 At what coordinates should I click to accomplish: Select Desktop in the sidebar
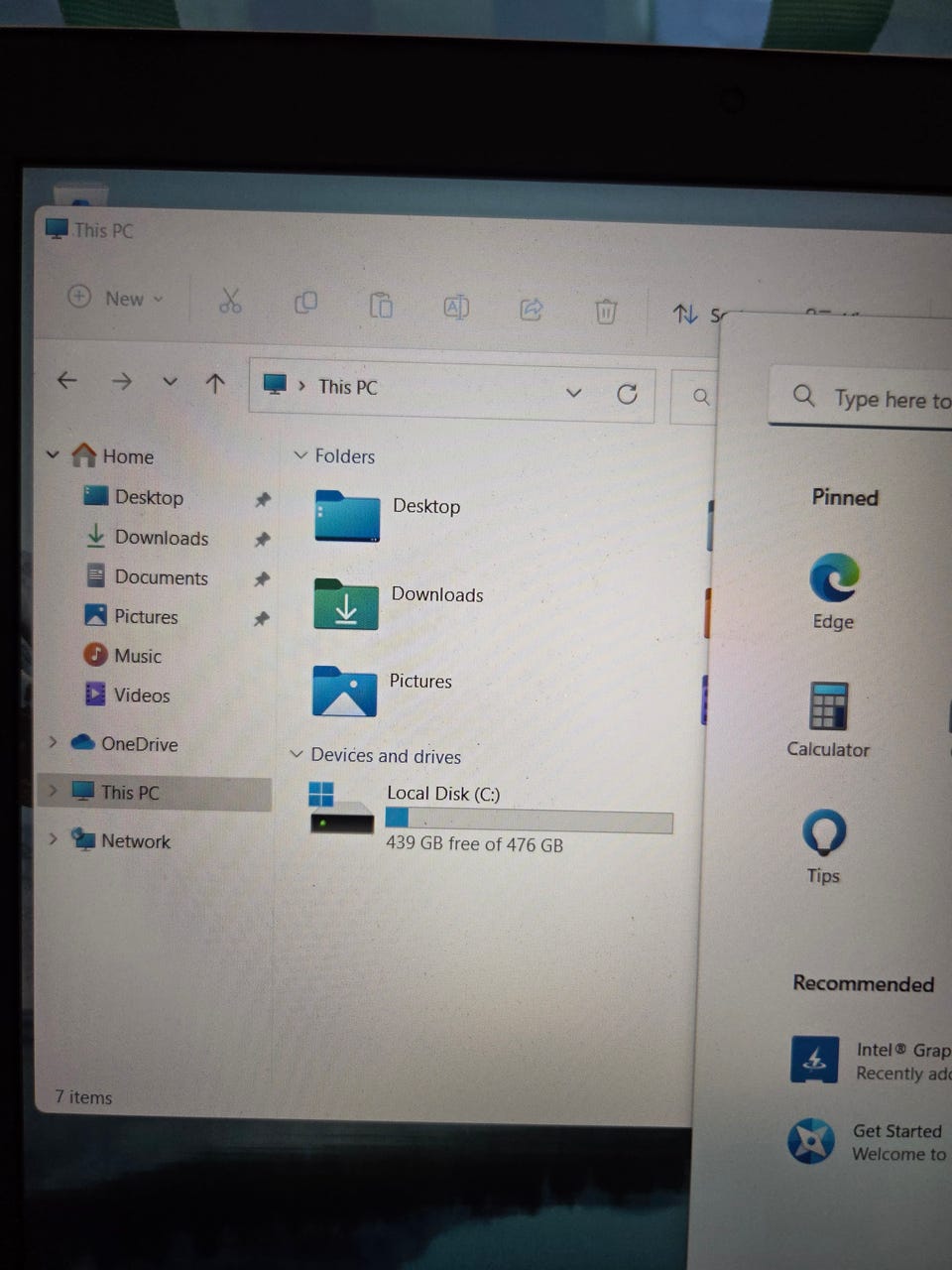[x=134, y=497]
